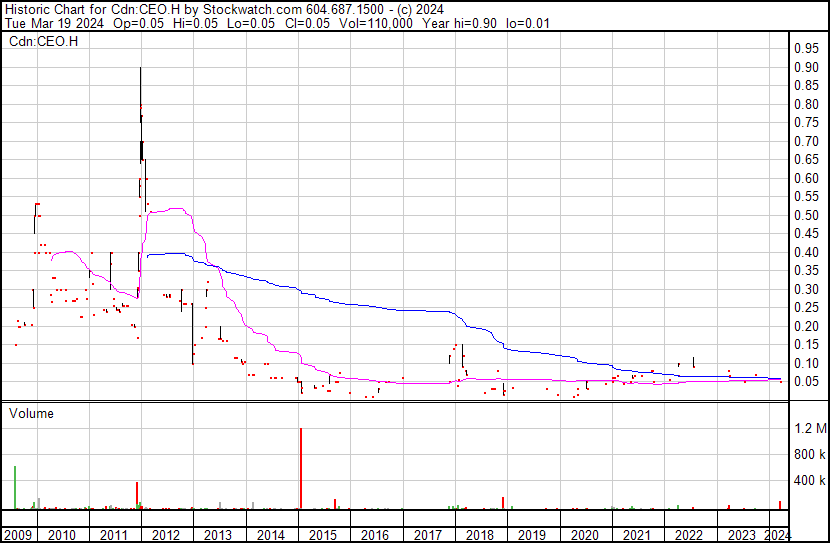Click the 2024 year label
The height and width of the screenshot is (543, 830).
click(778, 535)
